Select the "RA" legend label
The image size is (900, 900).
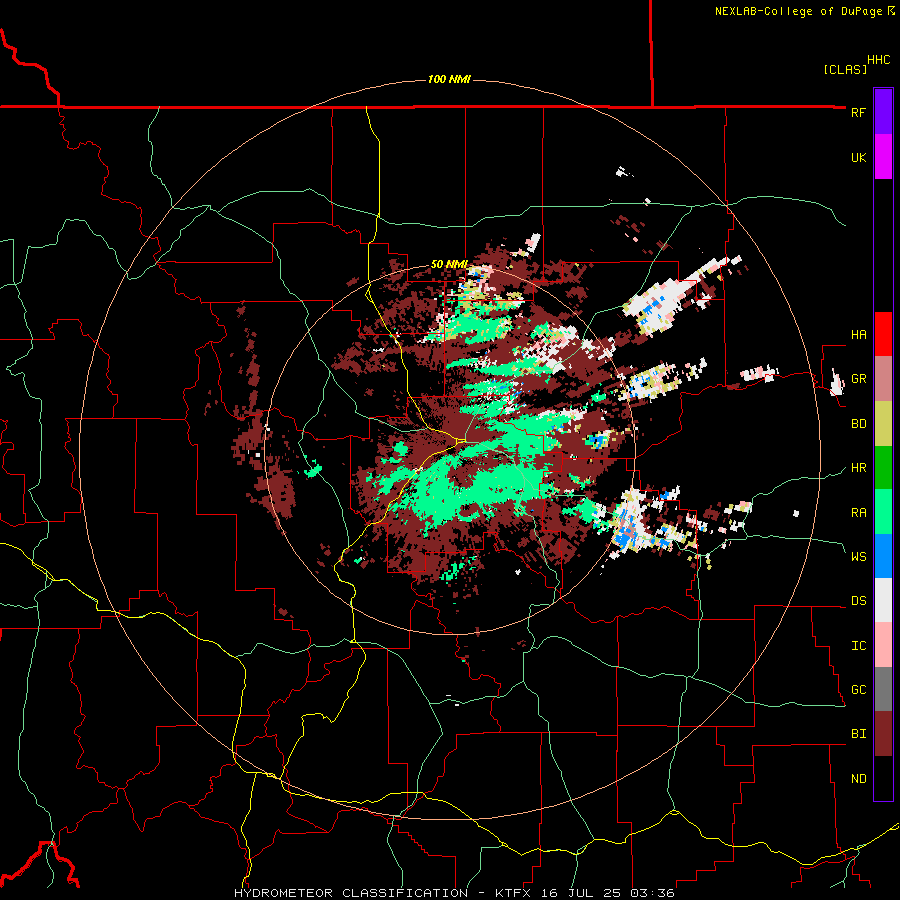858,513
